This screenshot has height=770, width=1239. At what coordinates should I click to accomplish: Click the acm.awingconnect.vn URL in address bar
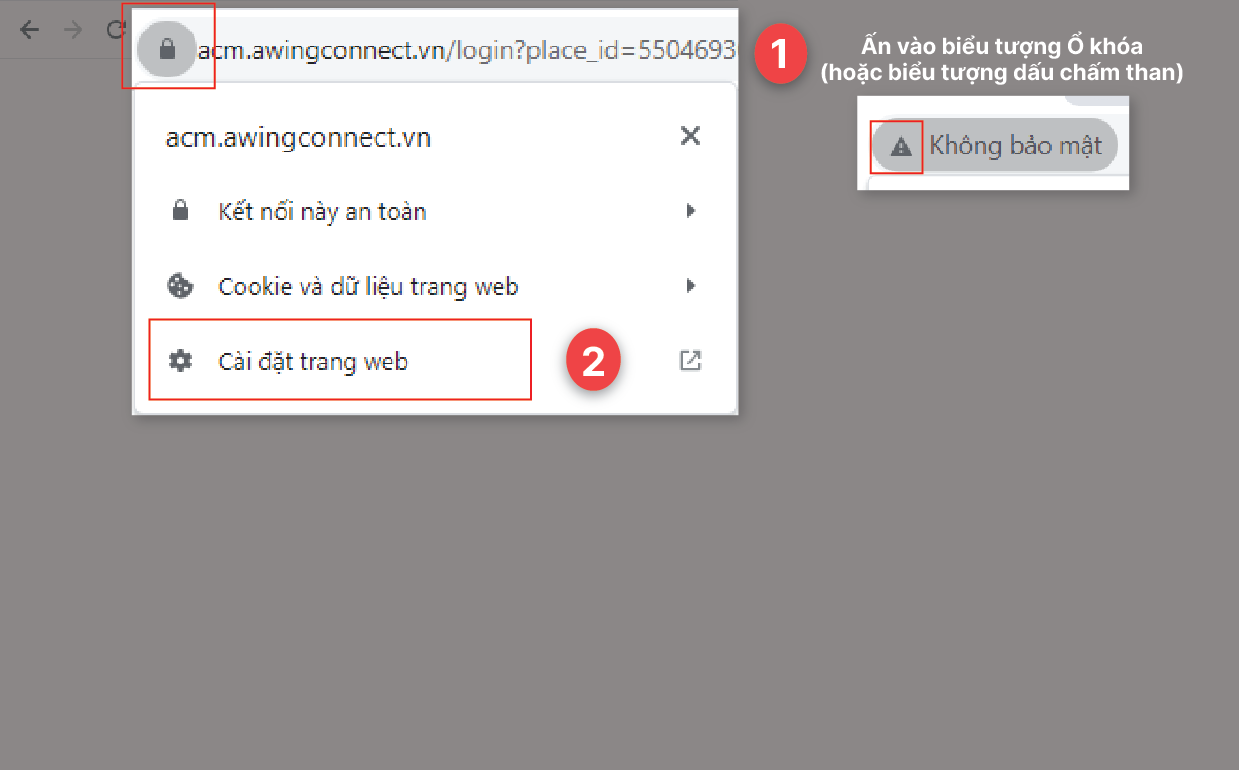pos(467,49)
